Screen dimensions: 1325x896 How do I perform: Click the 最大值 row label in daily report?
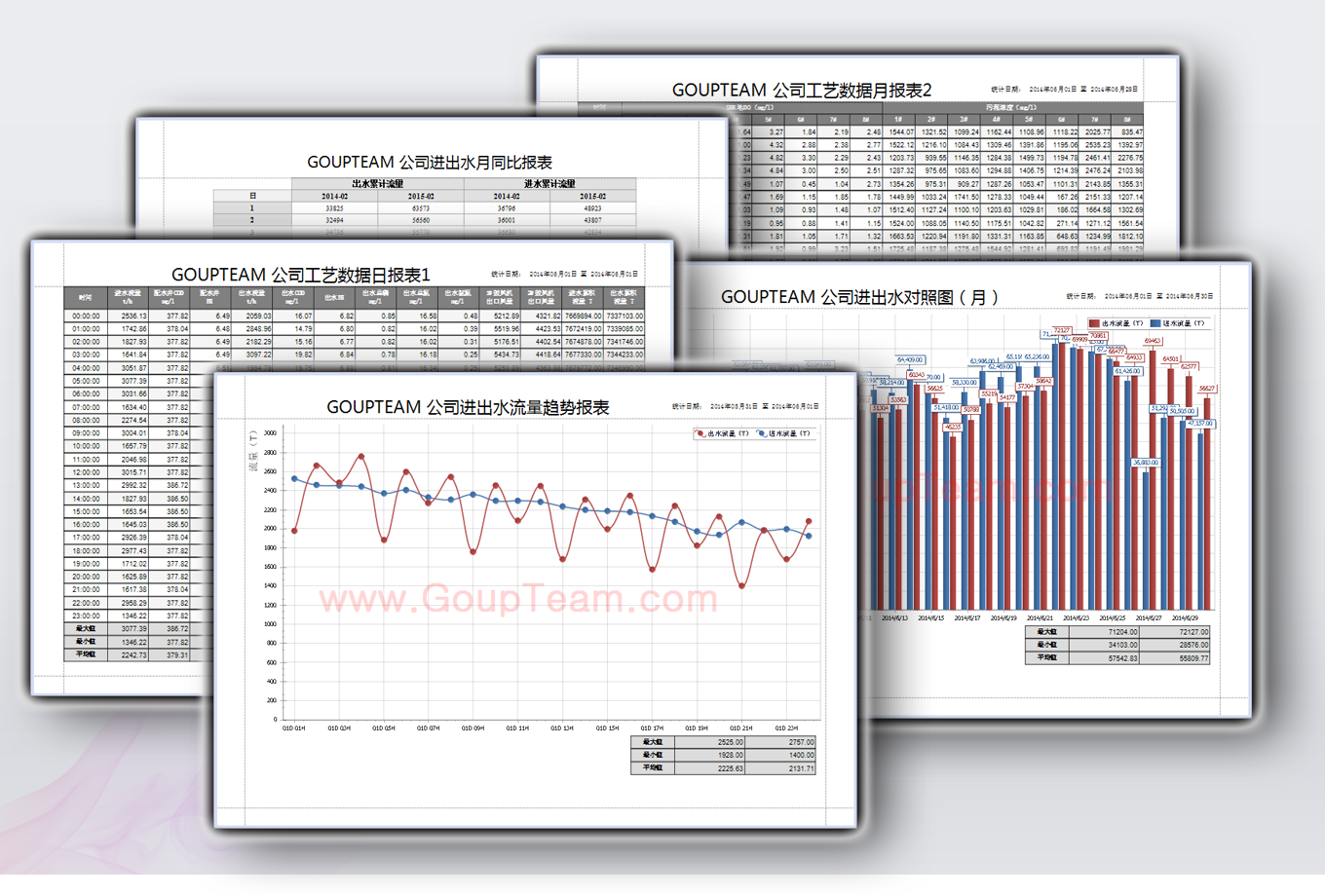(86, 628)
